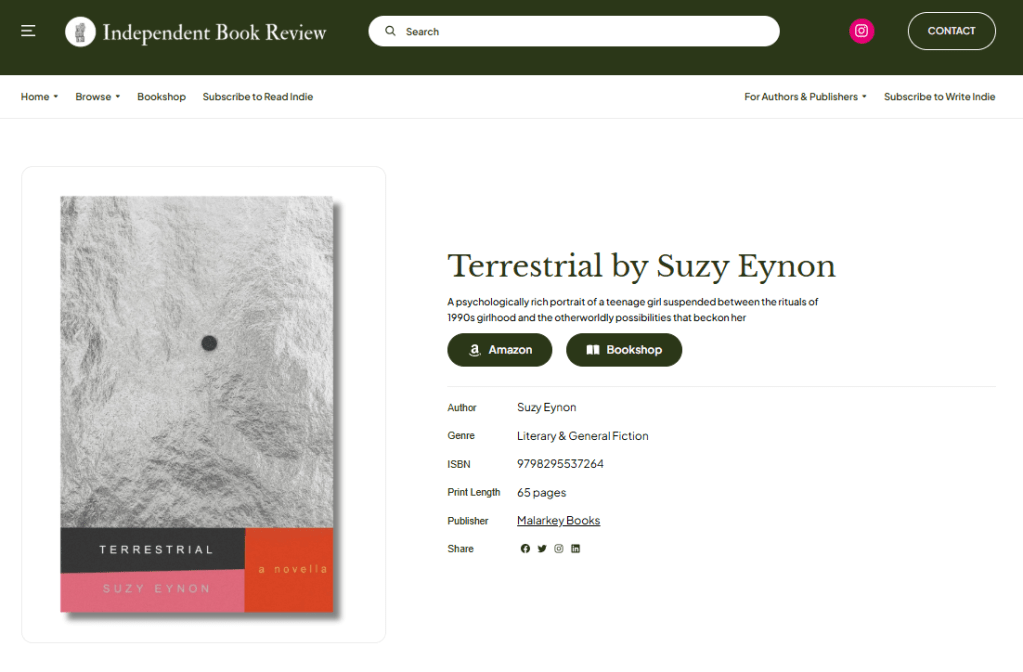Expand the Browse dropdown menu

click(98, 97)
